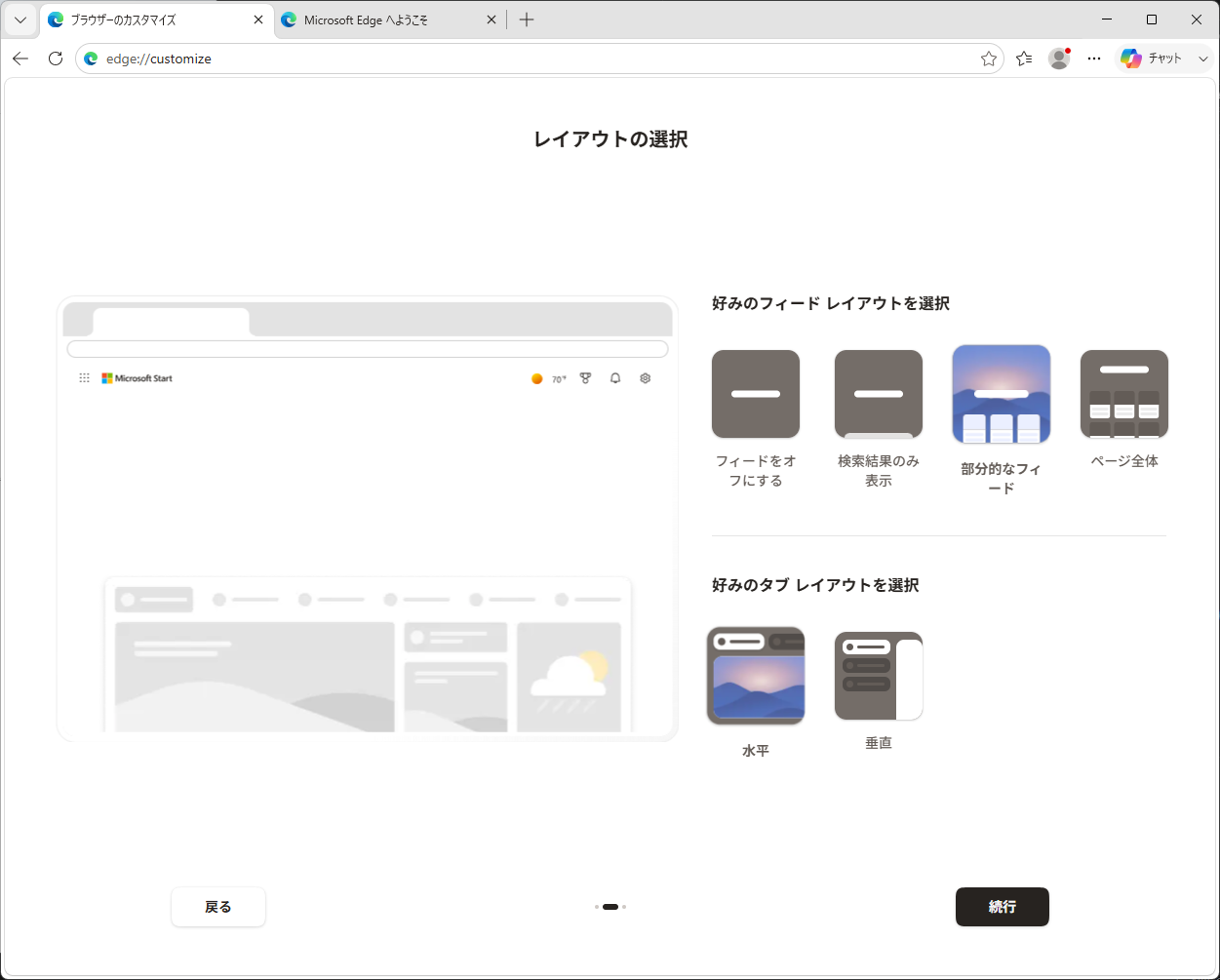The image size is (1220, 980).
Task: Click 好みのタブ レイアウトを選択 heading
Action: point(815,585)
